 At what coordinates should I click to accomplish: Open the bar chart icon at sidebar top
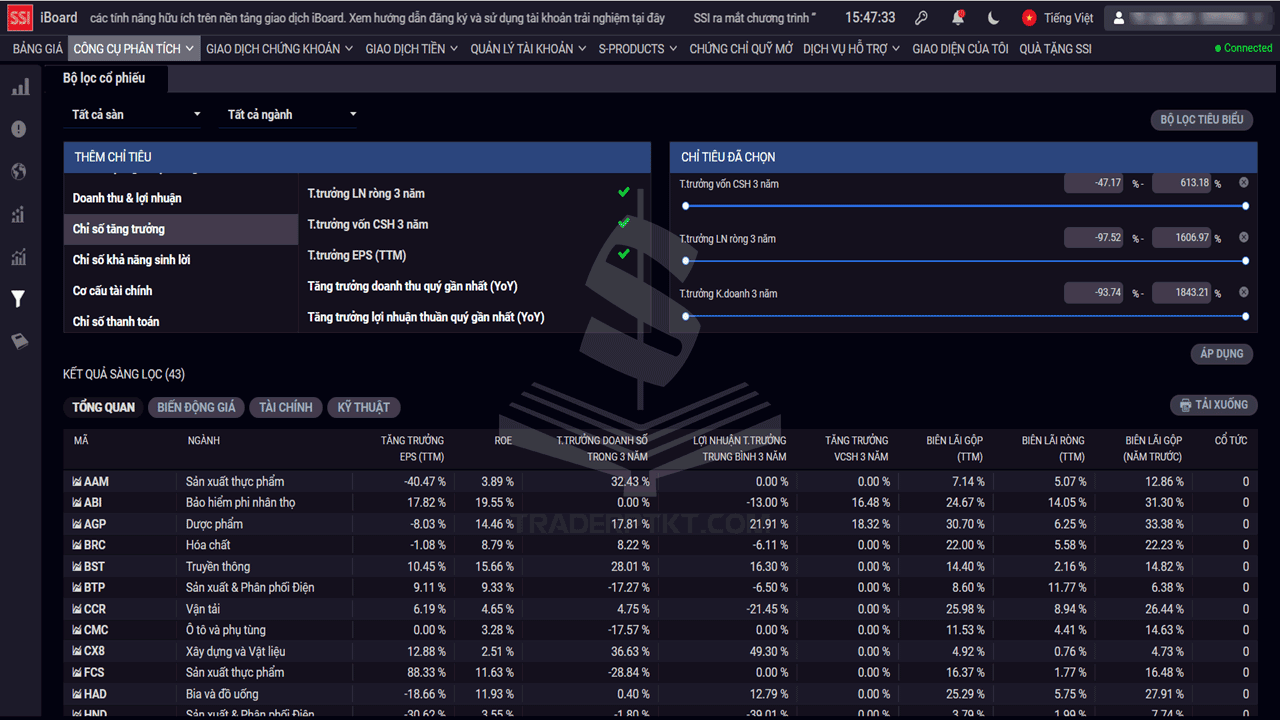(x=19, y=87)
